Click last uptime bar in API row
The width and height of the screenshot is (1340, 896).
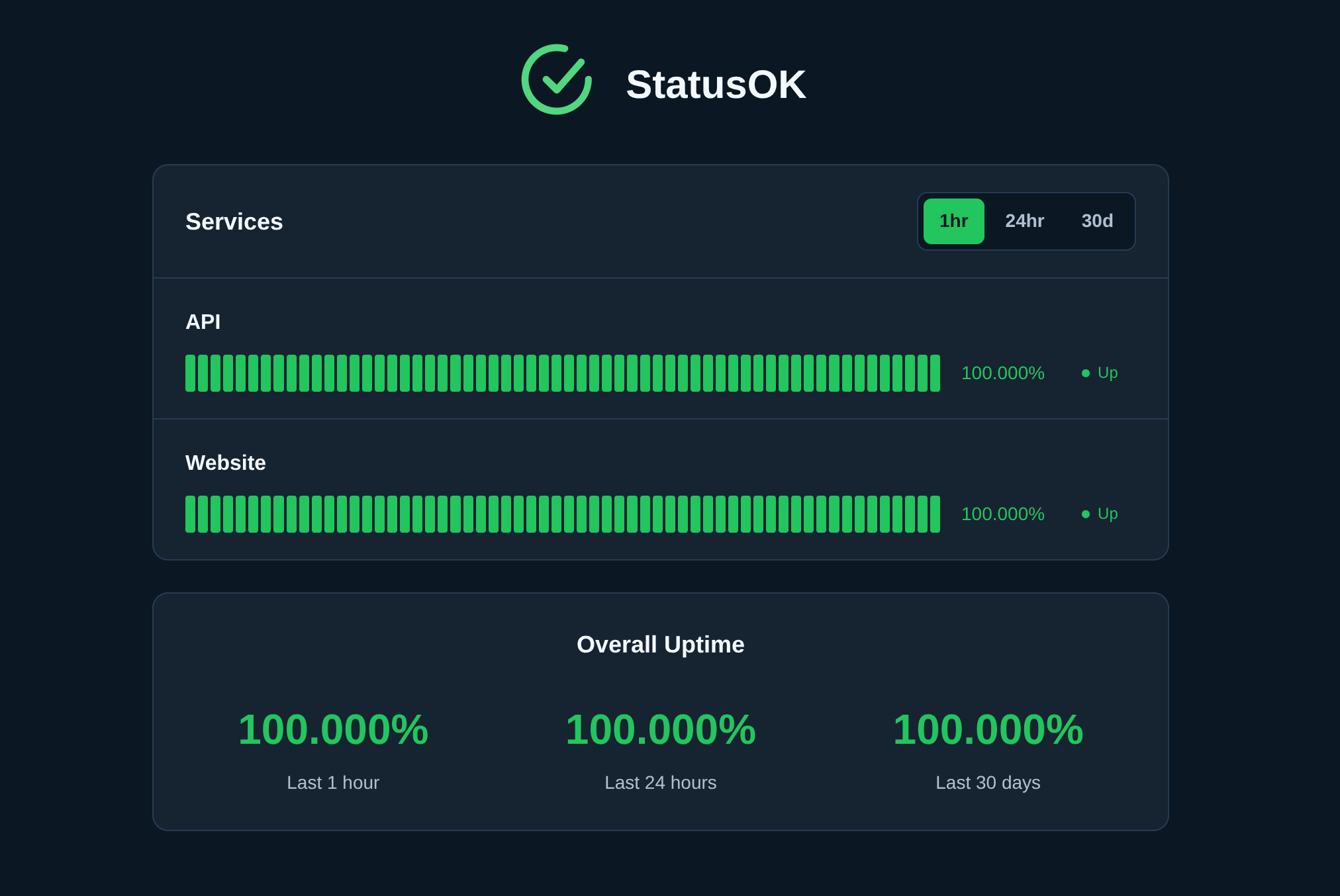click(935, 373)
